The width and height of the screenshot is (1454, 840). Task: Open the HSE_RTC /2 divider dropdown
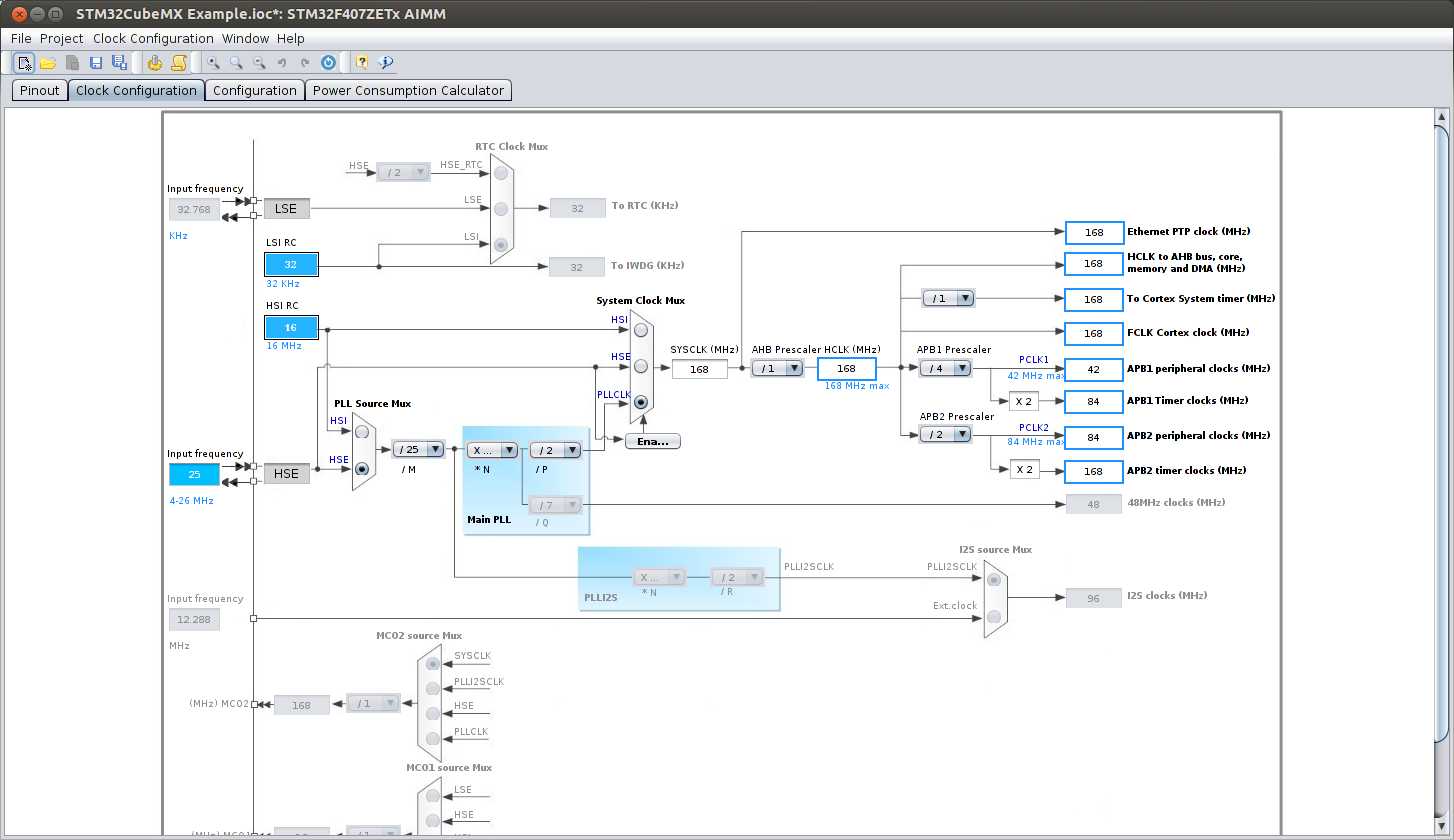[403, 172]
